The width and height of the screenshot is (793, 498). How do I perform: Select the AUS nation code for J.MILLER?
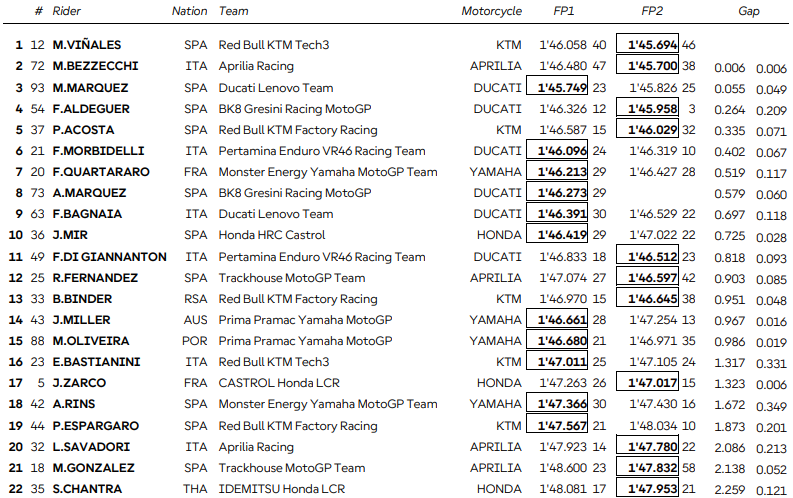[196, 320]
